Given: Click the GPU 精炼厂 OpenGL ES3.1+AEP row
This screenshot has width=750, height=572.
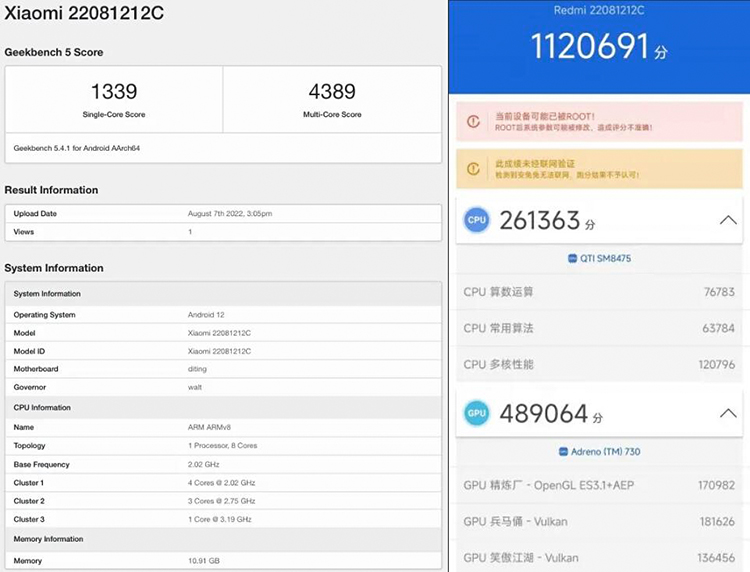Looking at the screenshot, I should click(599, 485).
